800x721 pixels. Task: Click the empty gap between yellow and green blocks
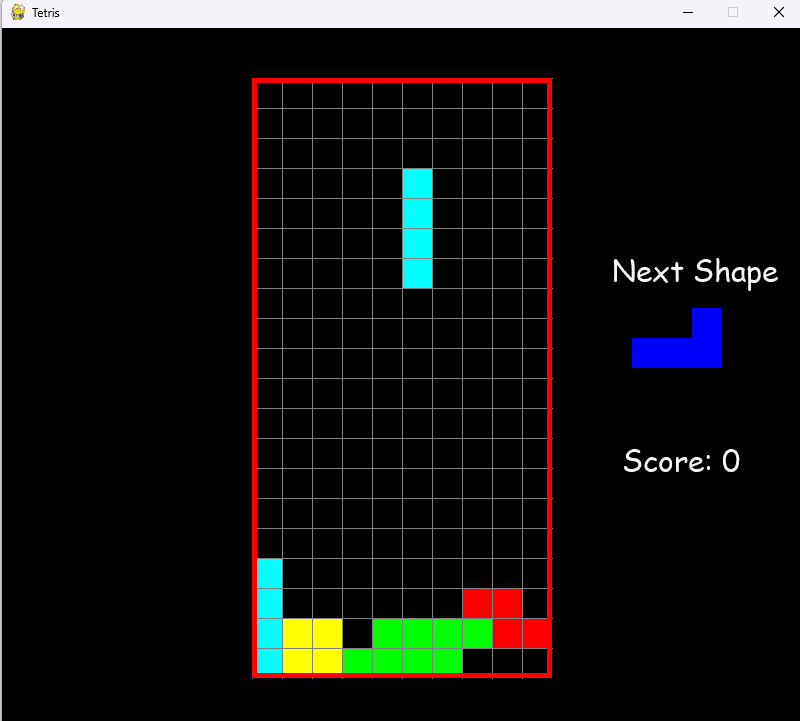357,633
